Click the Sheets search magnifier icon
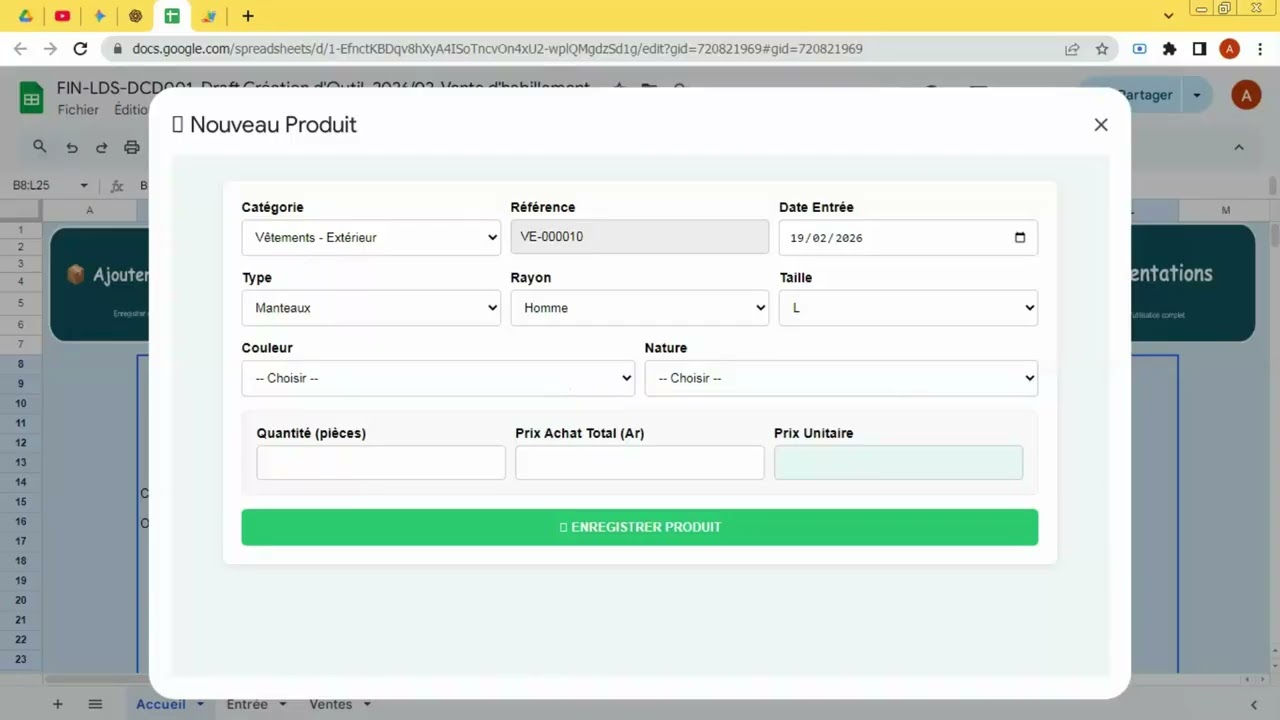Viewport: 1280px width, 720px height. tap(40, 147)
